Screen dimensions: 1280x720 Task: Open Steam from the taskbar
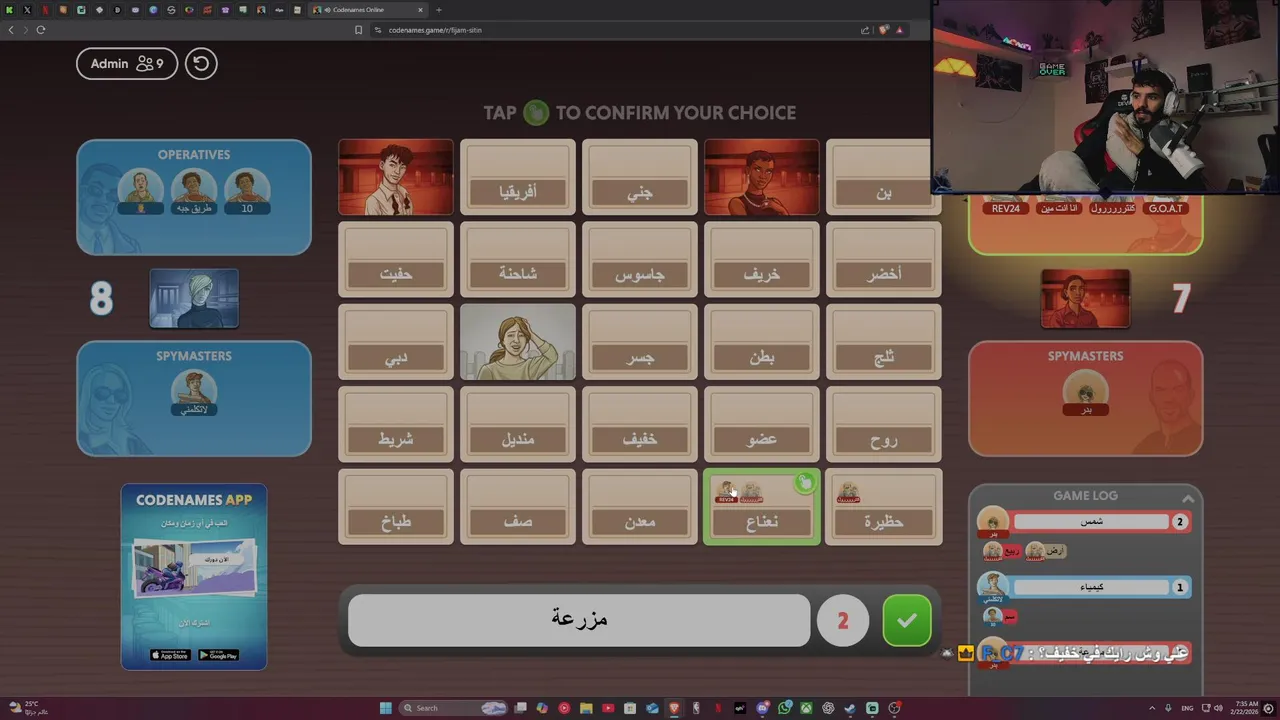pos(850,708)
